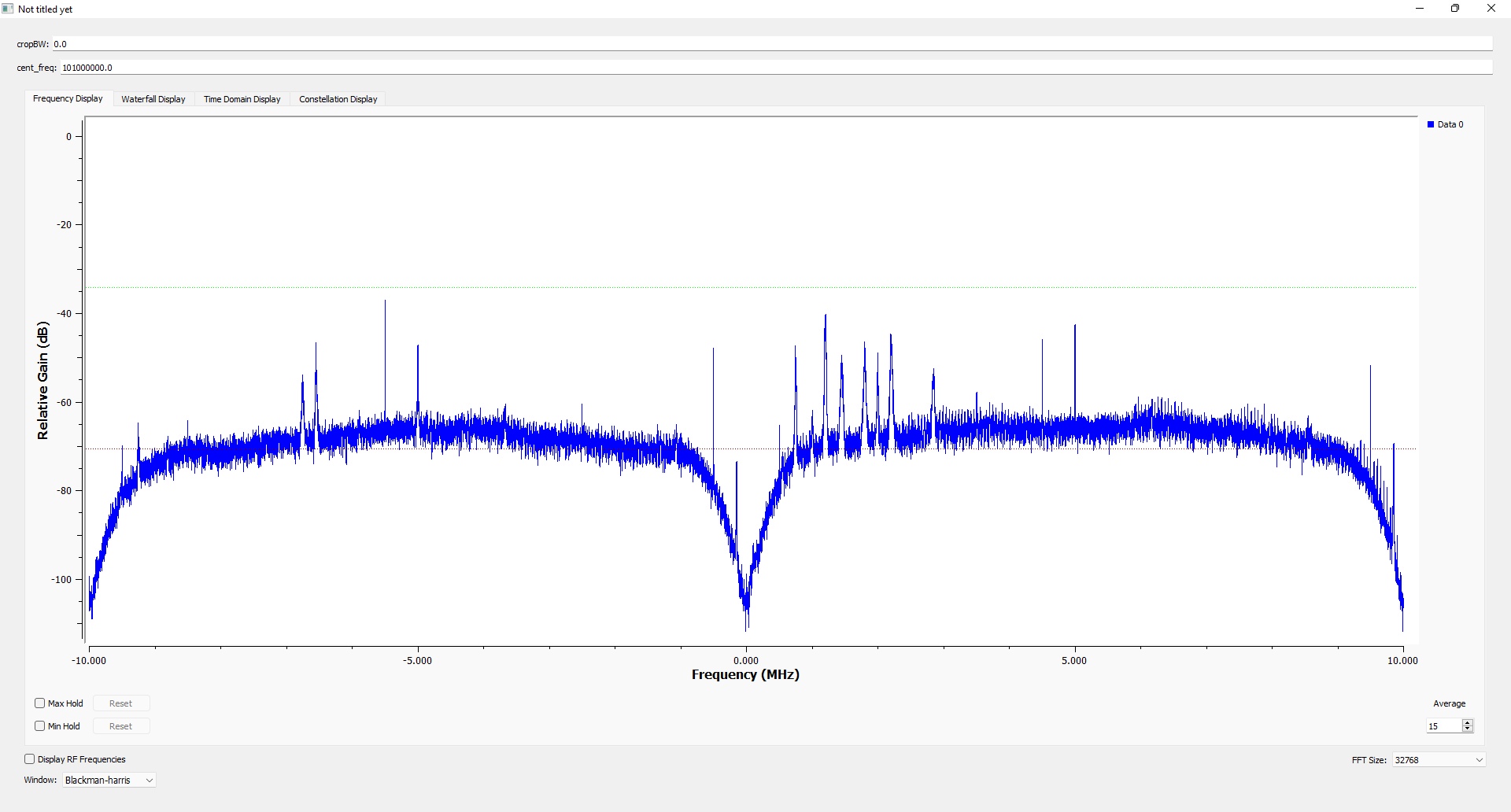Restore down the window
The image size is (1511, 812).
[1455, 9]
